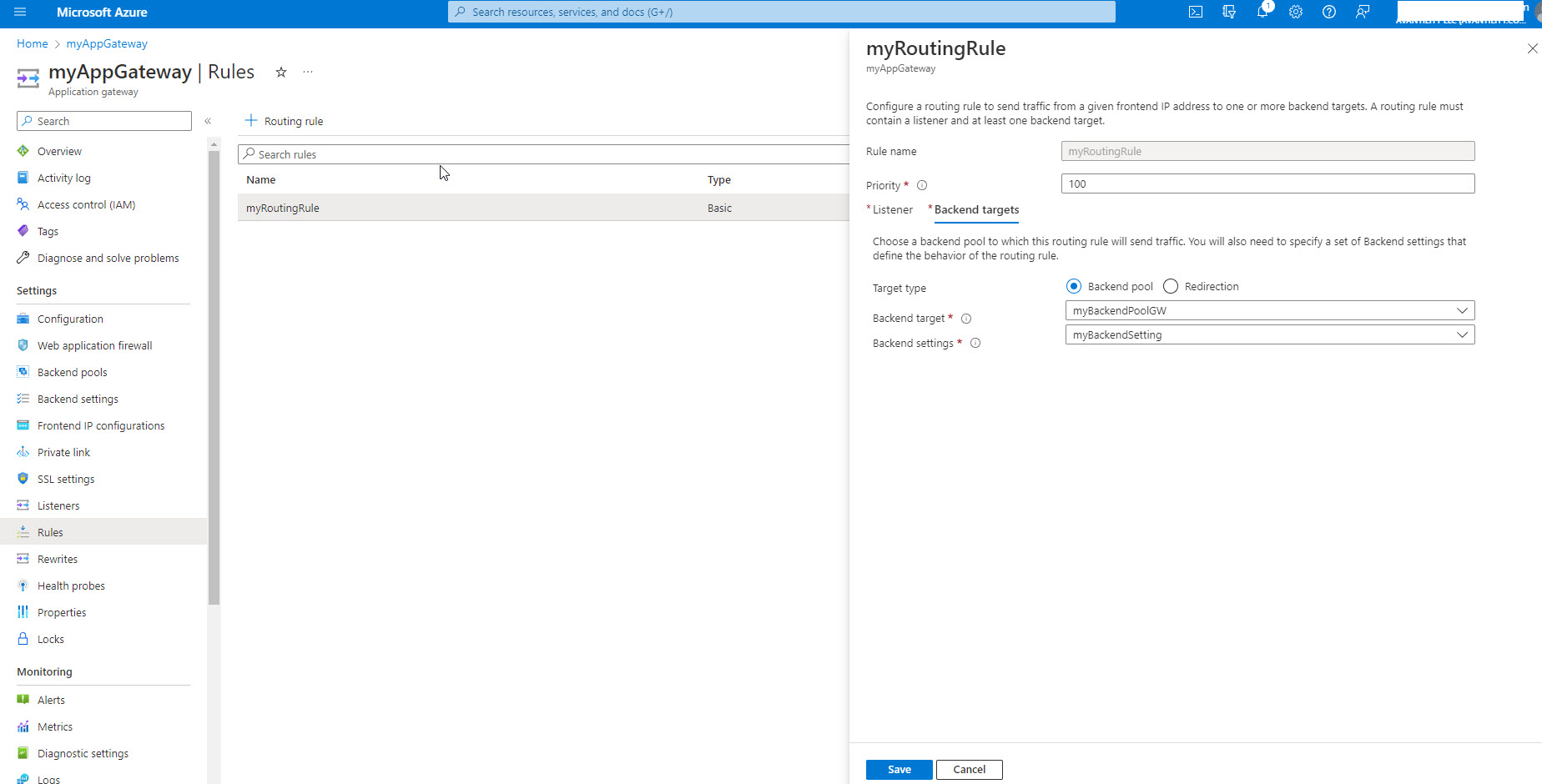The image size is (1542, 784).
Task: Click the Access control (IAM) icon
Action: [23, 204]
